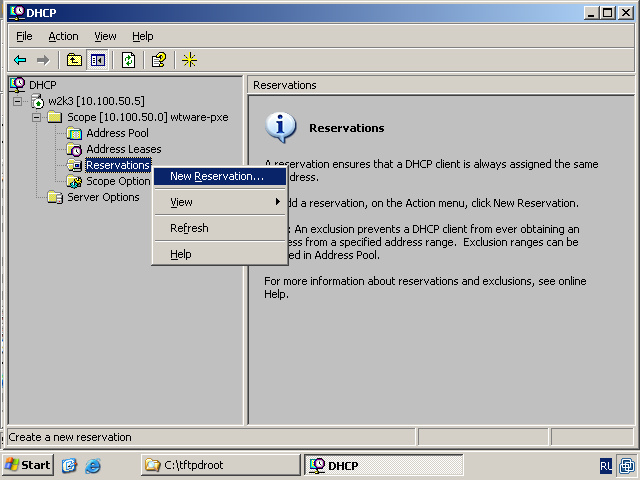The height and width of the screenshot is (480, 640).
Task: Click the Back arrow toolbar icon
Action: [x=20, y=60]
